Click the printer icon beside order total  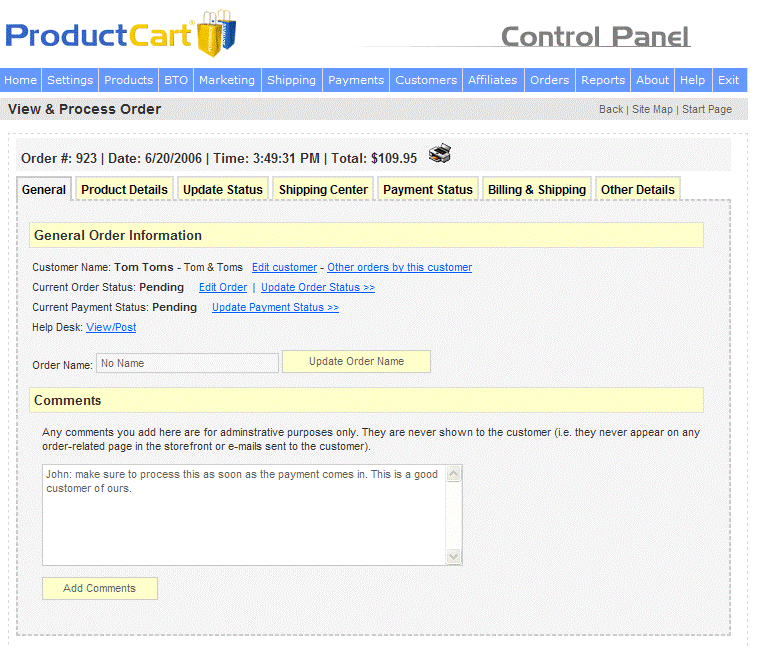(440, 154)
